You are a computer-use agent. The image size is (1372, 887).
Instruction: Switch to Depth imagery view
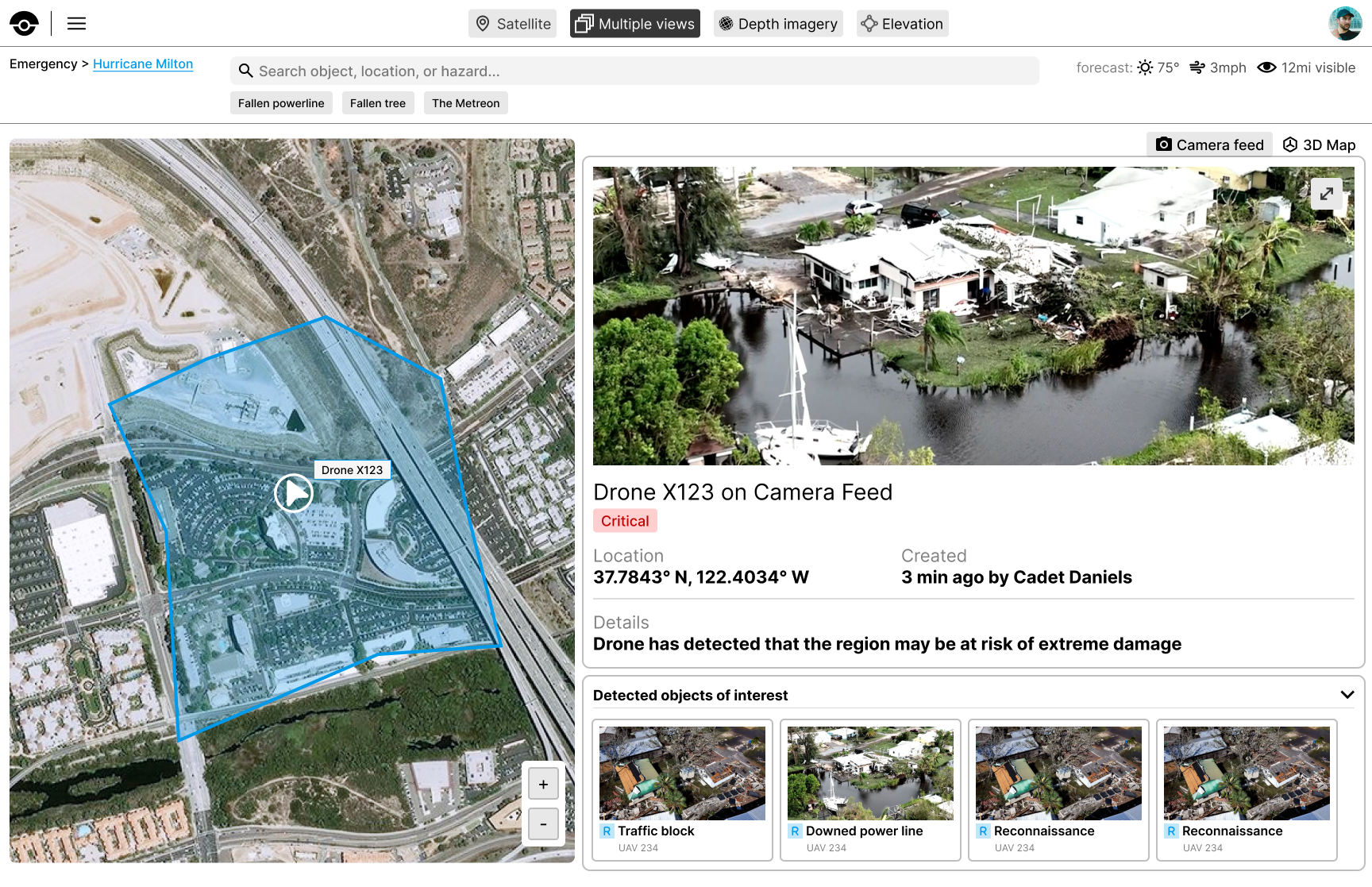[778, 24]
